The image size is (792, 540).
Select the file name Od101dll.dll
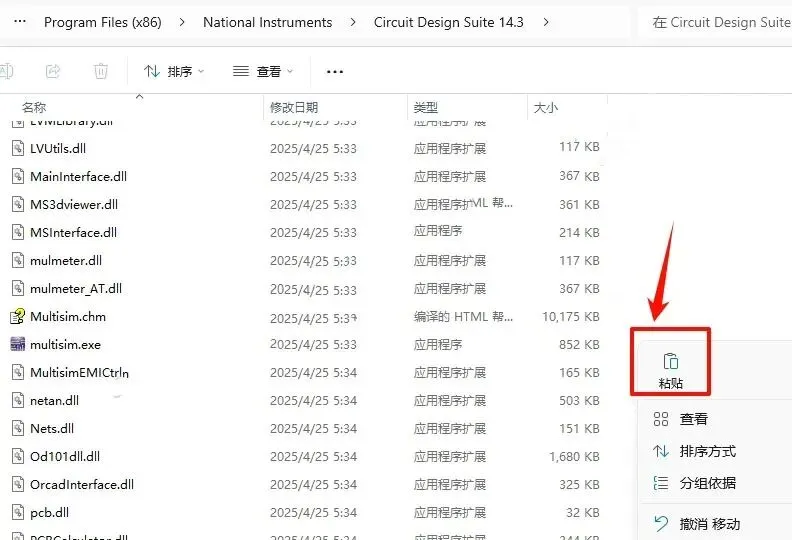[65, 457]
